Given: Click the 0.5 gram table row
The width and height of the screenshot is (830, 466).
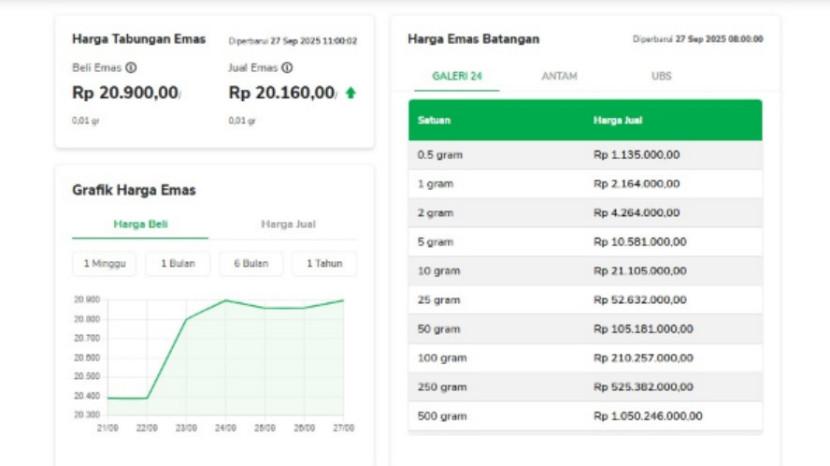Looking at the screenshot, I should point(585,155).
